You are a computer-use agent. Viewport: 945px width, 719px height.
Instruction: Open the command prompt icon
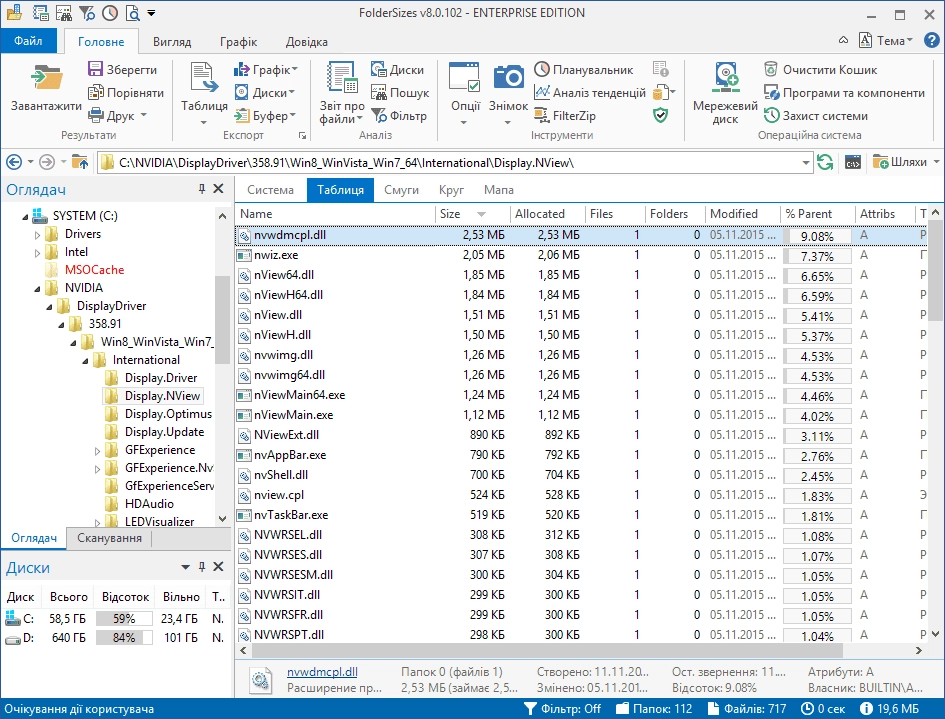coord(852,162)
